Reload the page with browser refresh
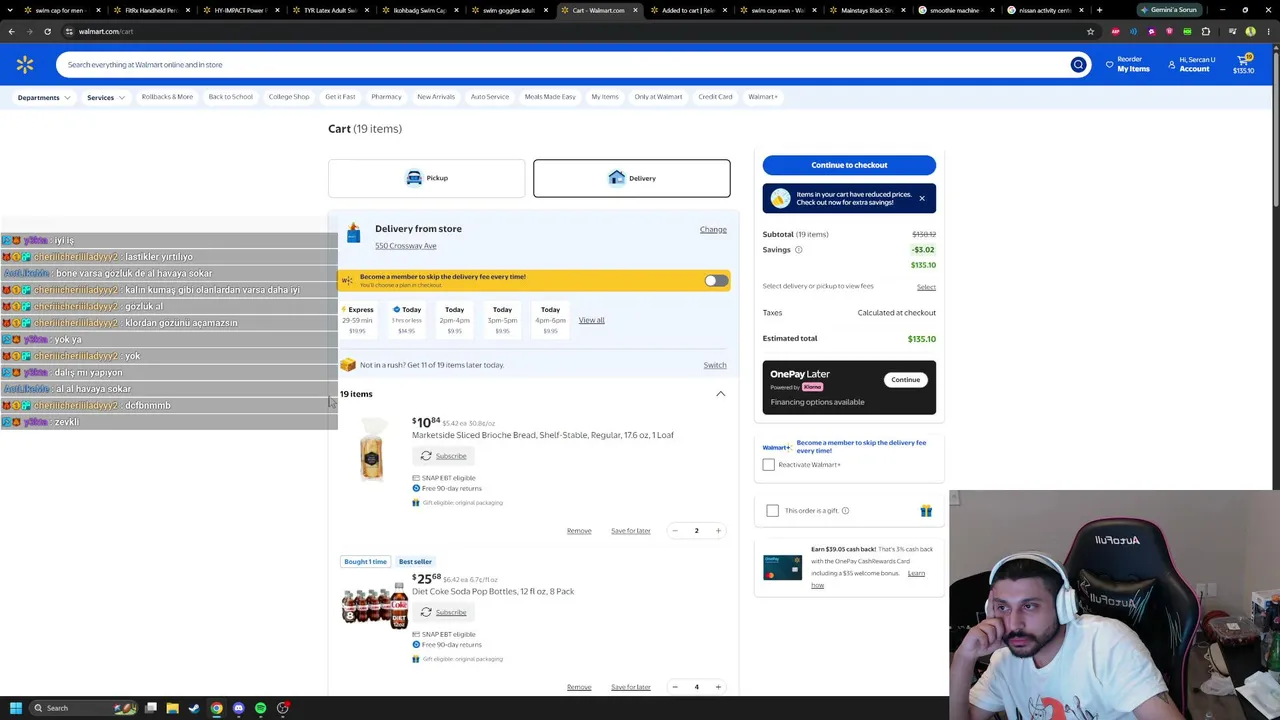Screen dimensions: 1280x720 [x=47, y=31]
